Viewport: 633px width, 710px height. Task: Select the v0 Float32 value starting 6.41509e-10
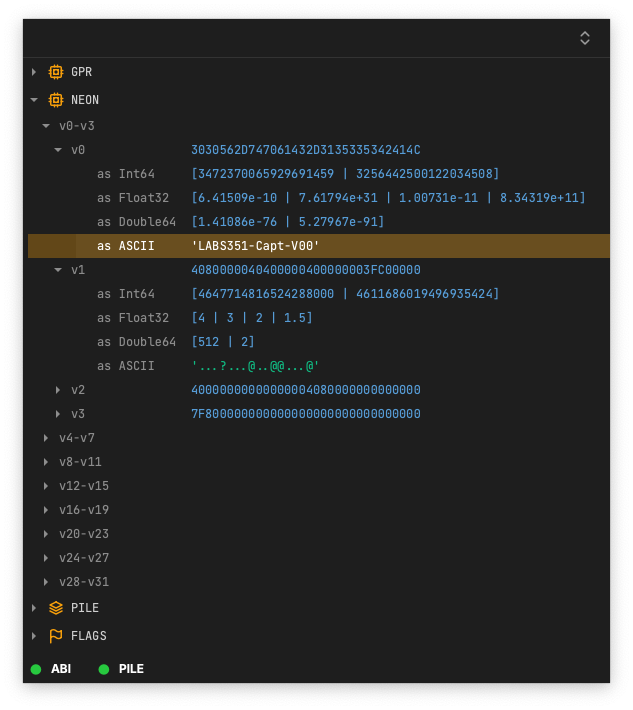coord(388,198)
